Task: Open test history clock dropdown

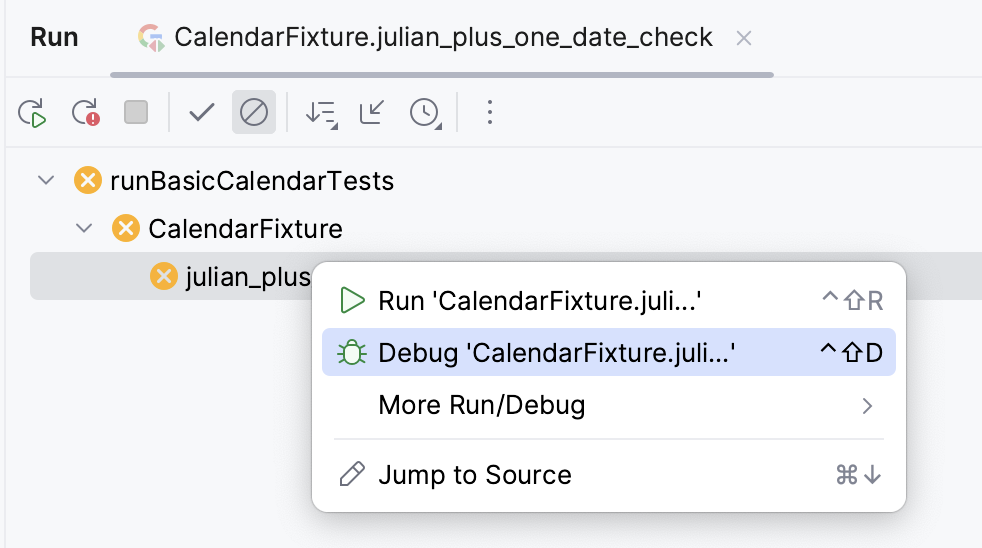Action: click(425, 113)
